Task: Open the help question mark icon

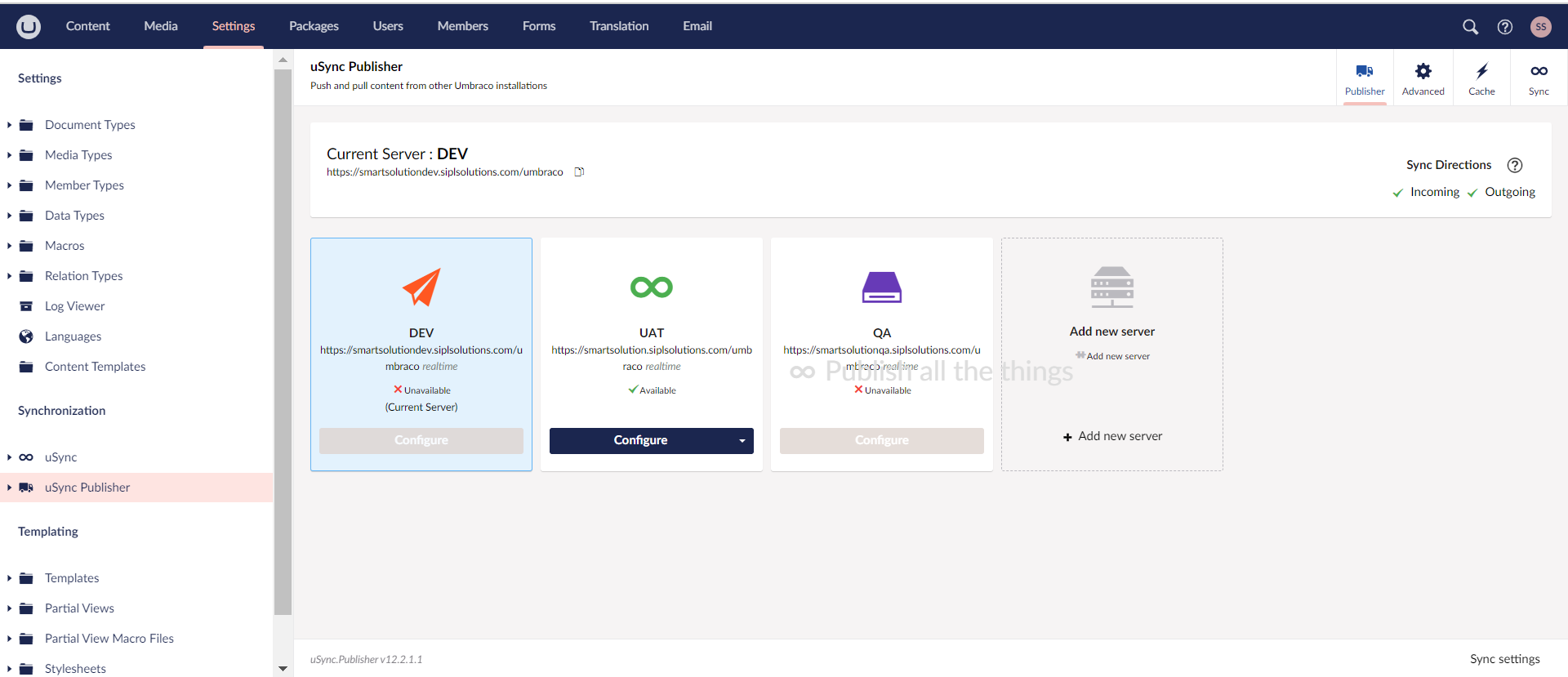Action: click(x=1504, y=27)
